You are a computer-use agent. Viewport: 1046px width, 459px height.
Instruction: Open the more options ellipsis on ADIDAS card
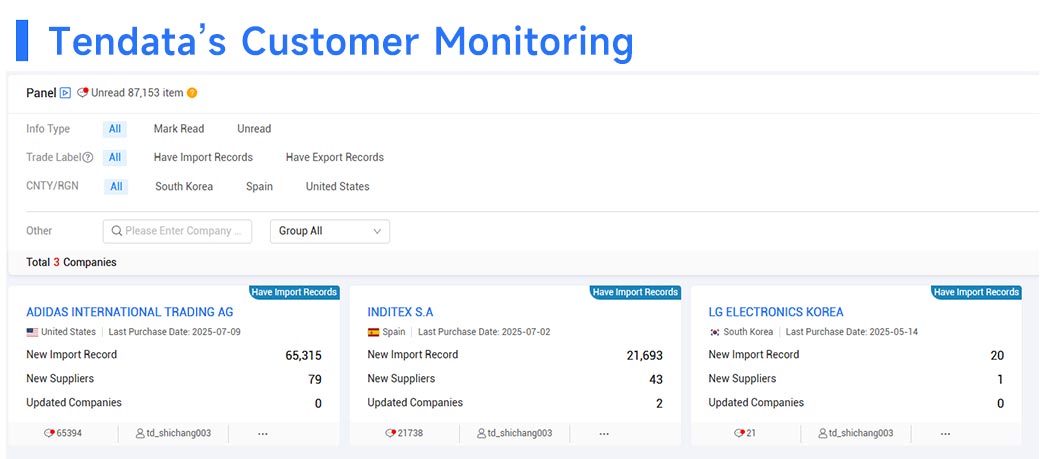[x=263, y=434]
